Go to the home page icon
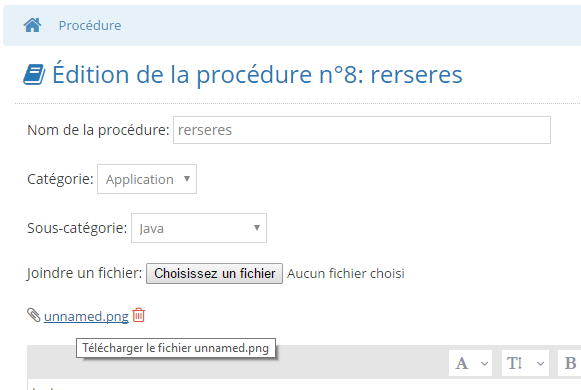Image resolution: width=581 pixels, height=390 pixels. pyautogui.click(x=32, y=25)
